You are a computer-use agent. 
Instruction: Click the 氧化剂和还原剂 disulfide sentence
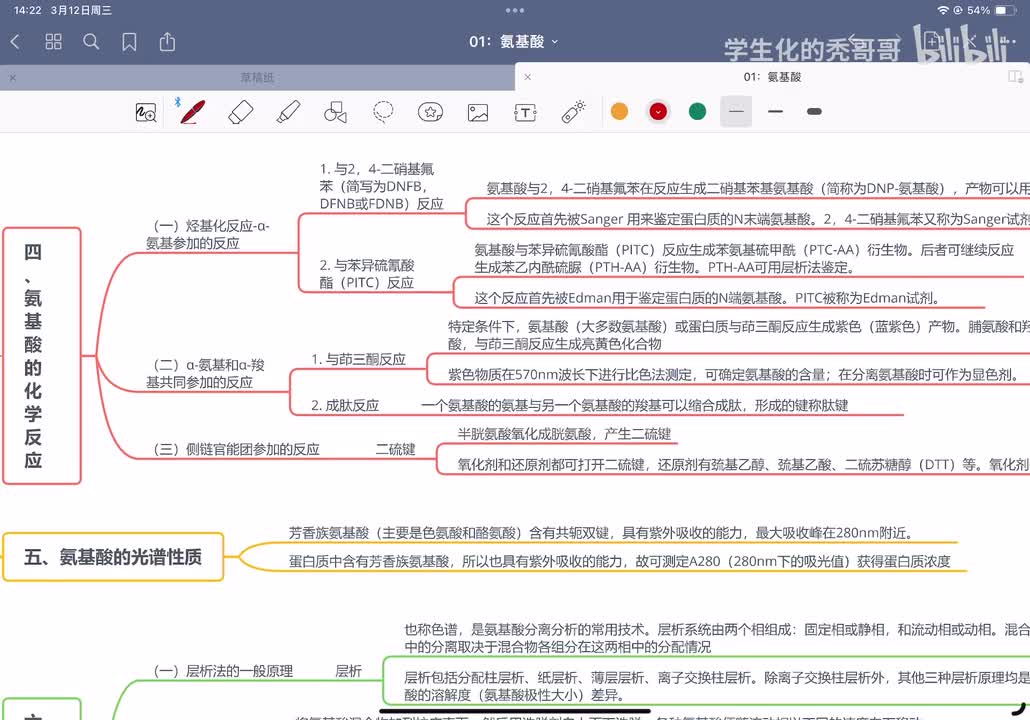pyautogui.click(x=744, y=464)
